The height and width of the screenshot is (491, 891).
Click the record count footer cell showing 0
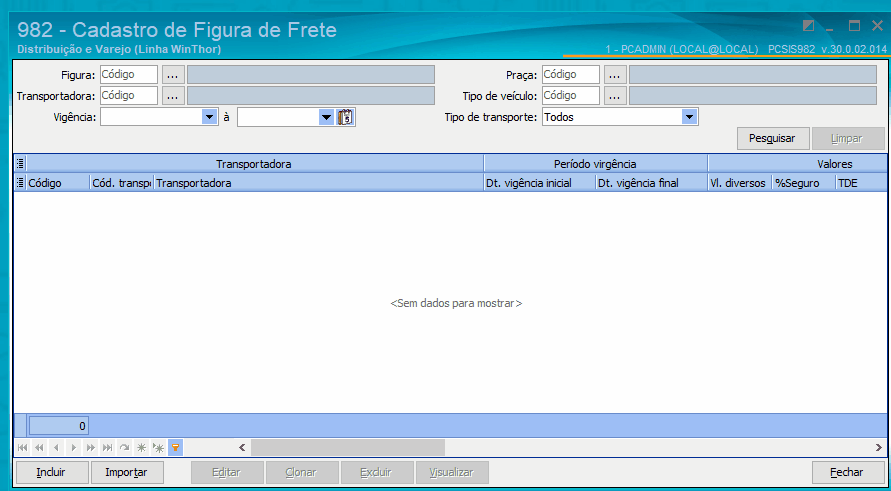pos(59,426)
